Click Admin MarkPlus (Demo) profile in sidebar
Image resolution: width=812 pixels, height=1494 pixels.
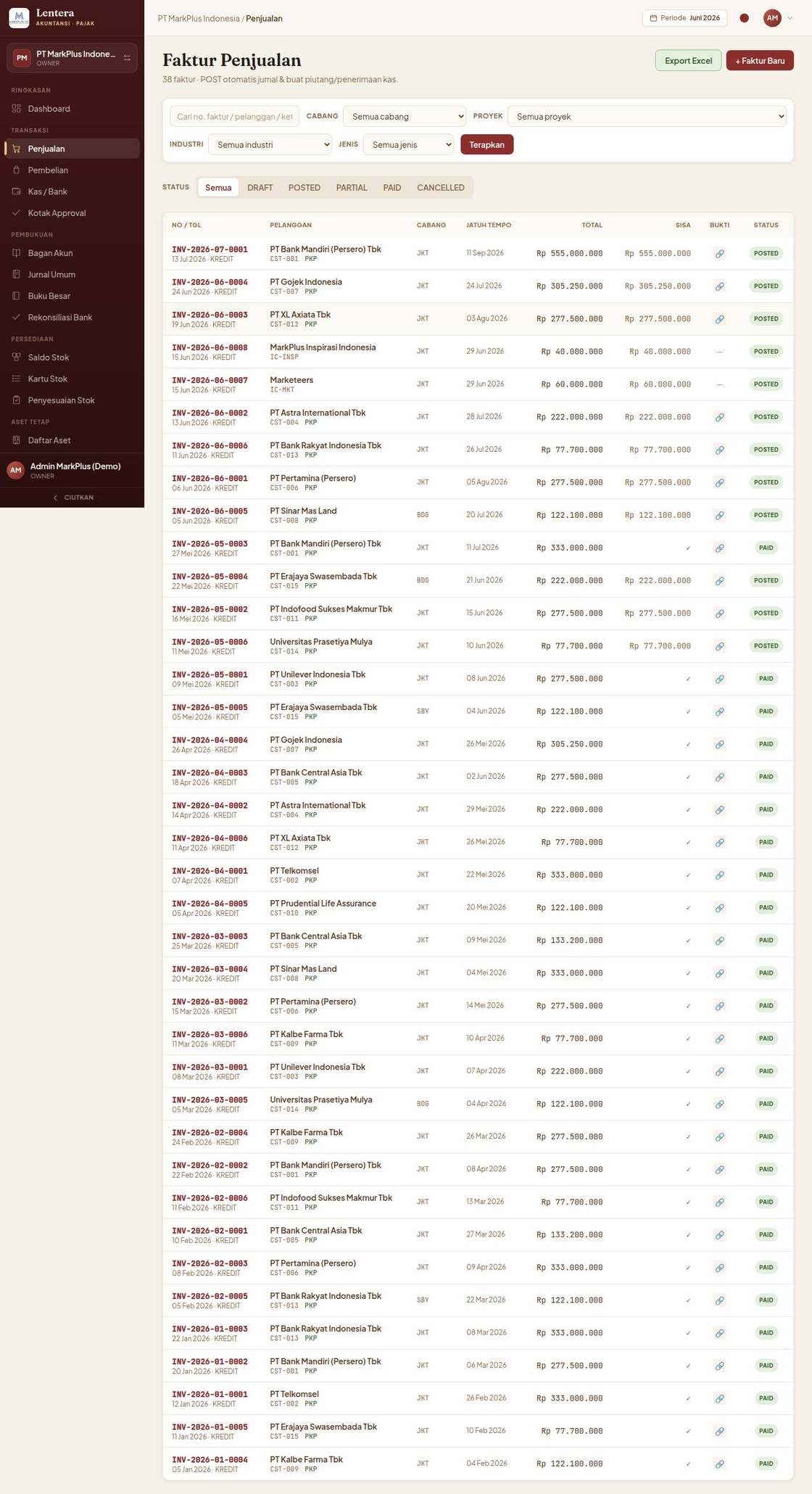click(72, 470)
